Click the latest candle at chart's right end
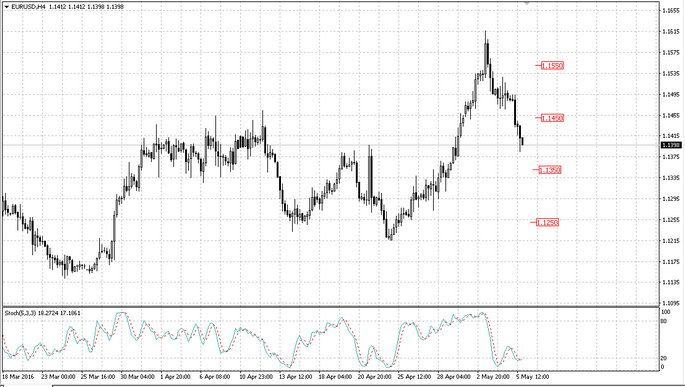685x387 pixels. tap(522, 141)
